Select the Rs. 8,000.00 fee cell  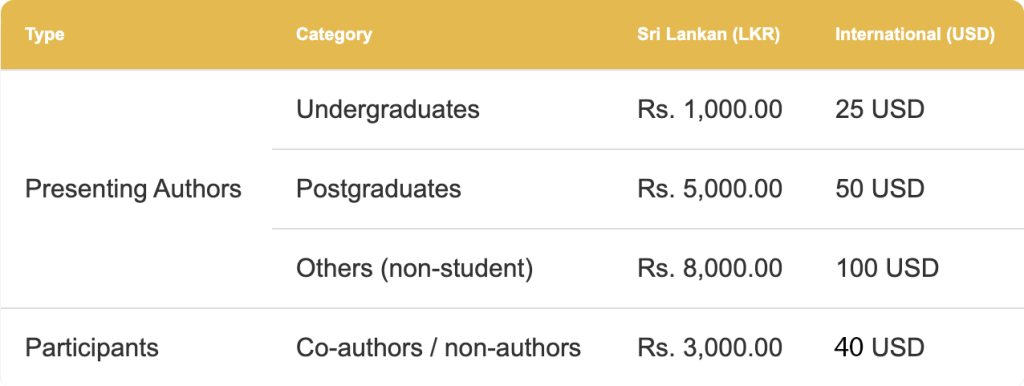[x=709, y=268]
